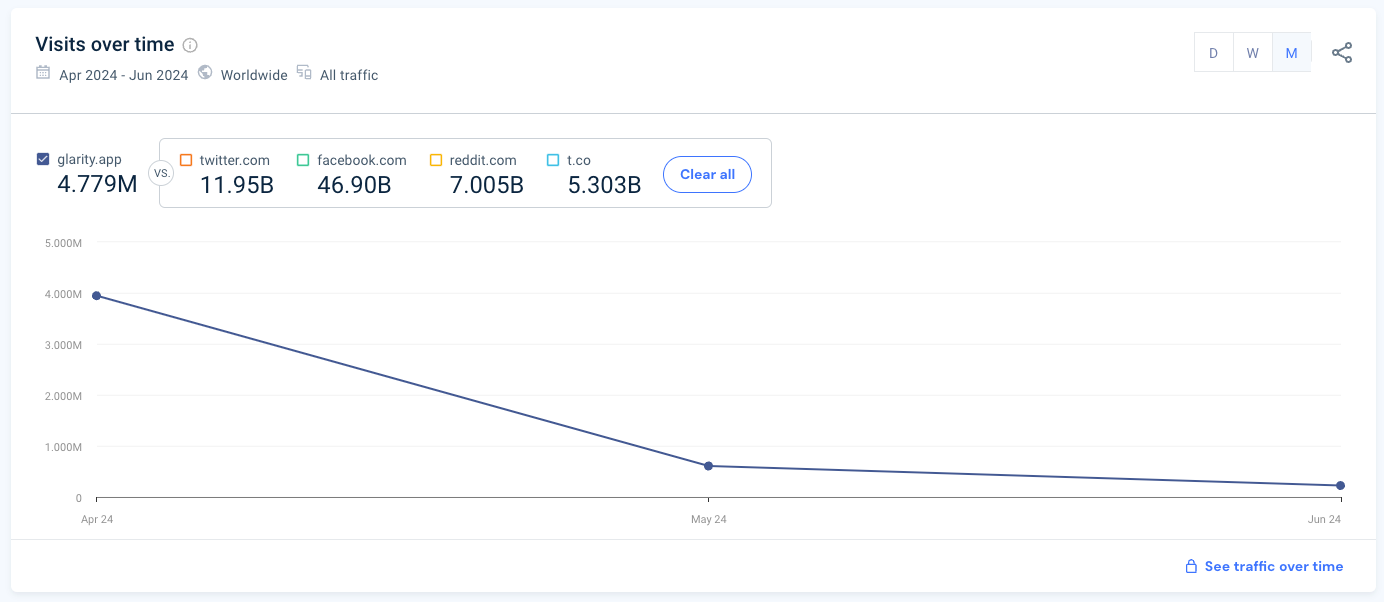Image resolution: width=1384 pixels, height=602 pixels.
Task: Click the lock icon beside See traffic over time
Action: point(1191,566)
